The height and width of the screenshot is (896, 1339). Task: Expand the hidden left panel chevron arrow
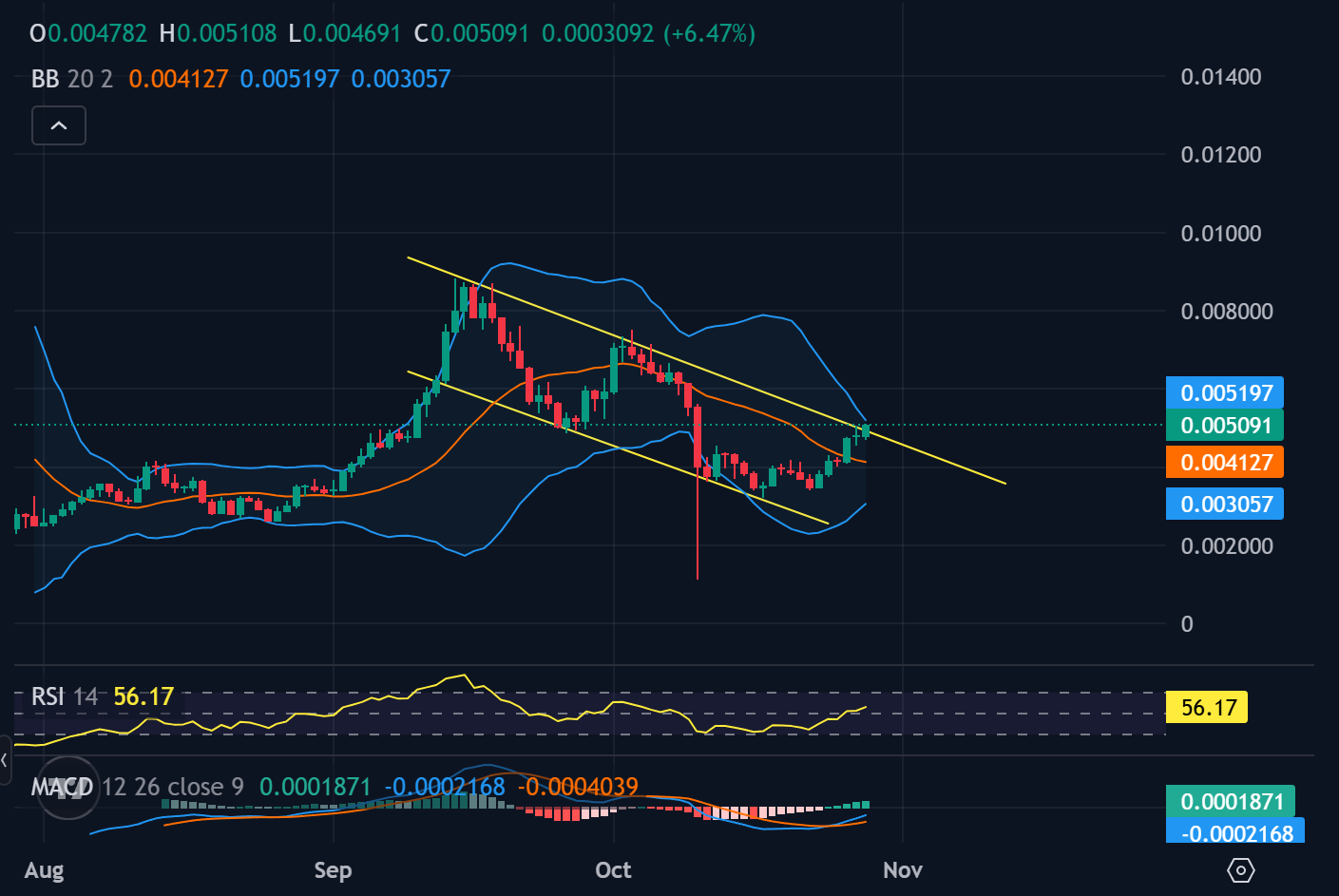coord(6,760)
